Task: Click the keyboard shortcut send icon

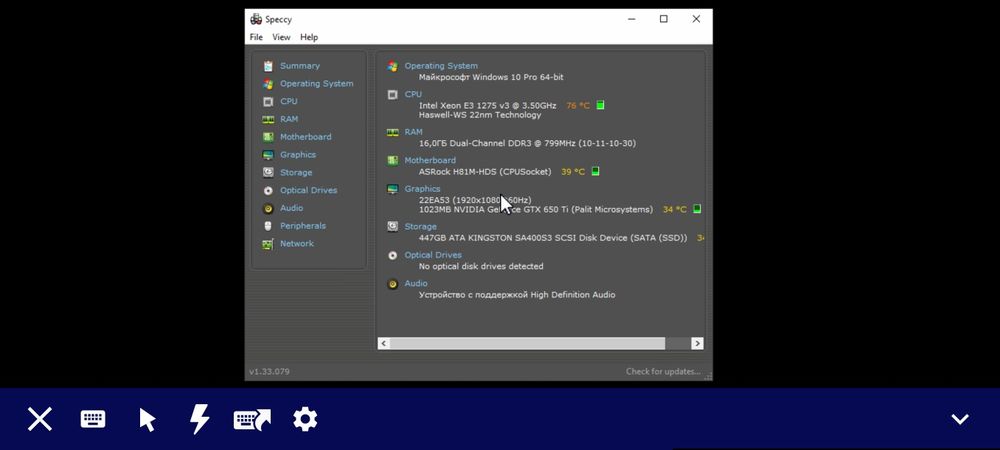Action: point(252,419)
